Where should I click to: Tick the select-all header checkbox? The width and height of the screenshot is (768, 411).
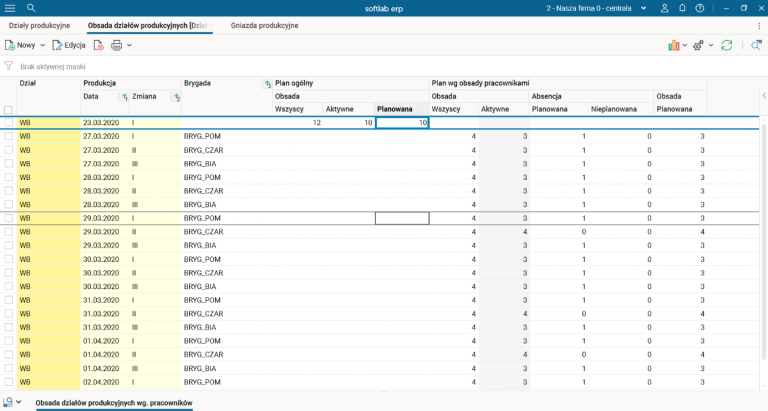pyautogui.click(x=8, y=109)
